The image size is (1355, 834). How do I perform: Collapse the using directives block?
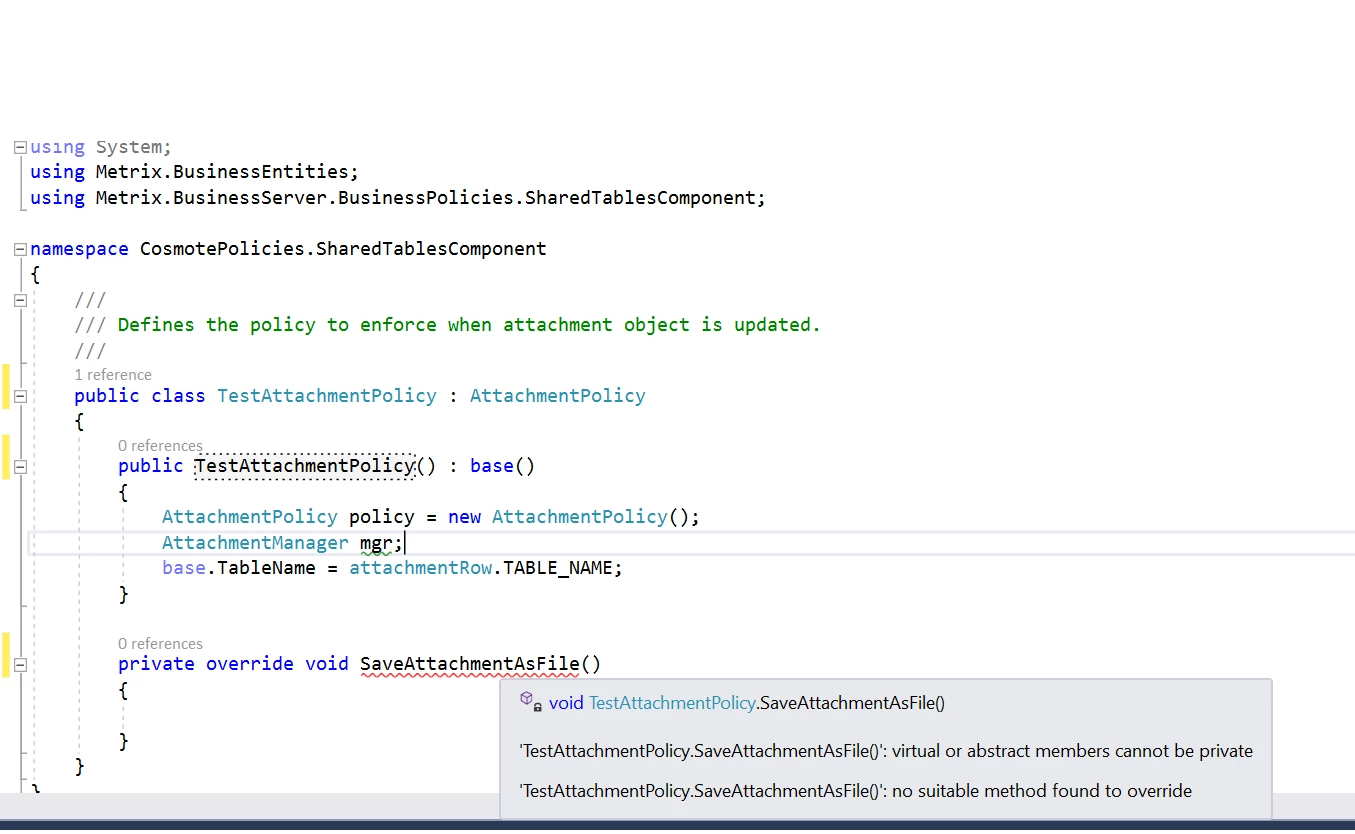(x=20, y=147)
